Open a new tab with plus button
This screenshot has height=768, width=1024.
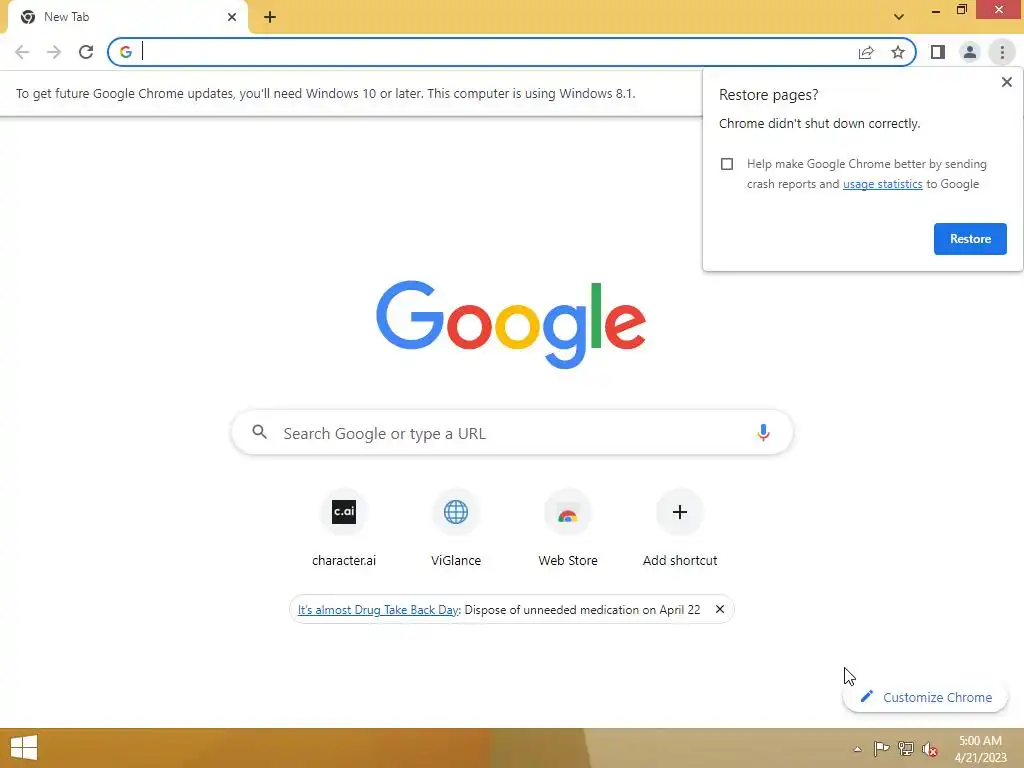click(270, 17)
